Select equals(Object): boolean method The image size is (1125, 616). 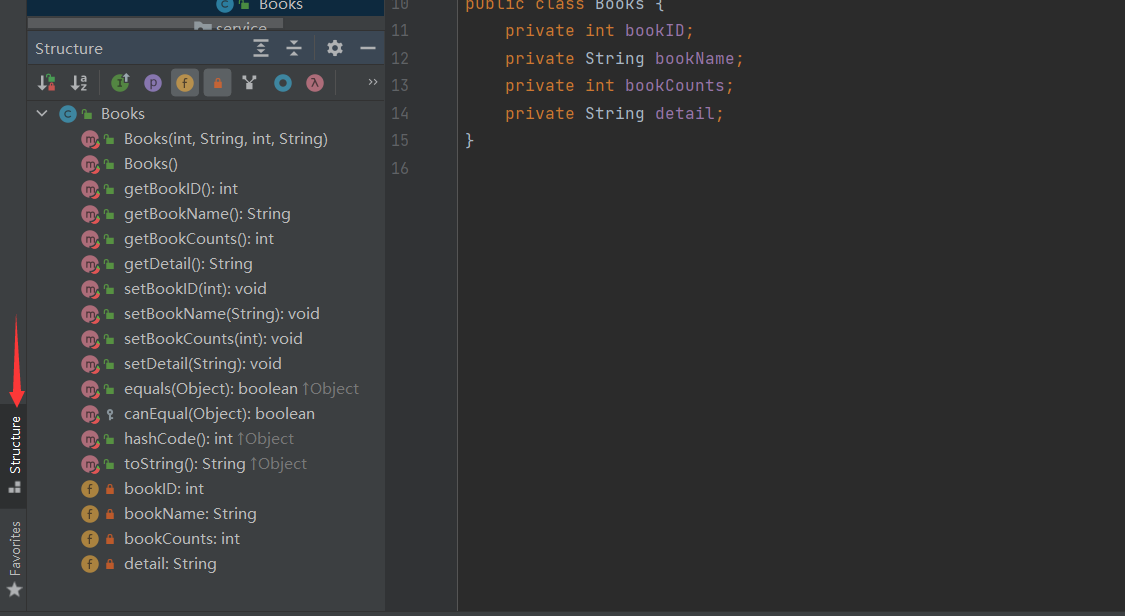(x=211, y=389)
